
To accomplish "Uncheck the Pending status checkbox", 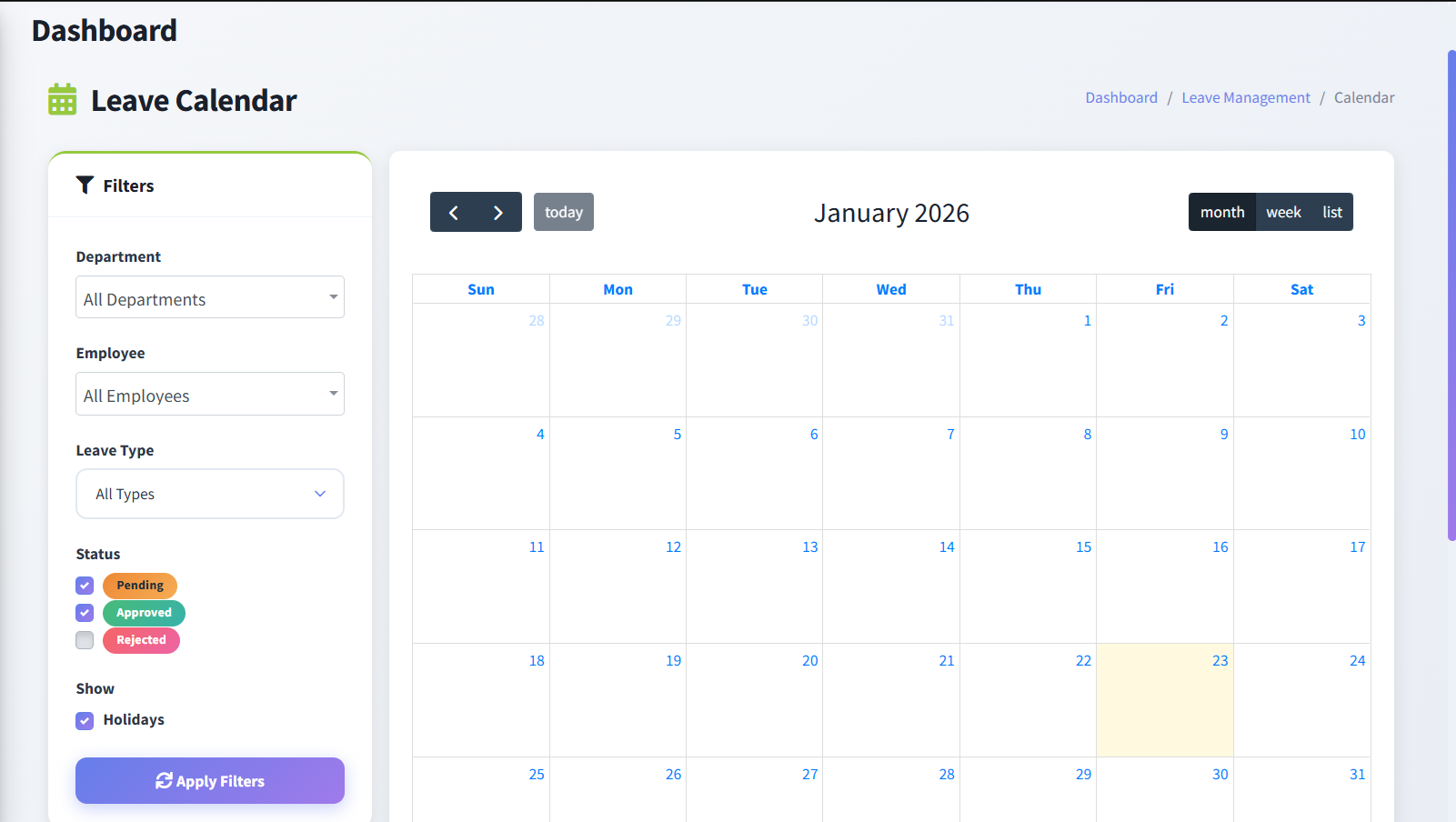I will pos(85,586).
